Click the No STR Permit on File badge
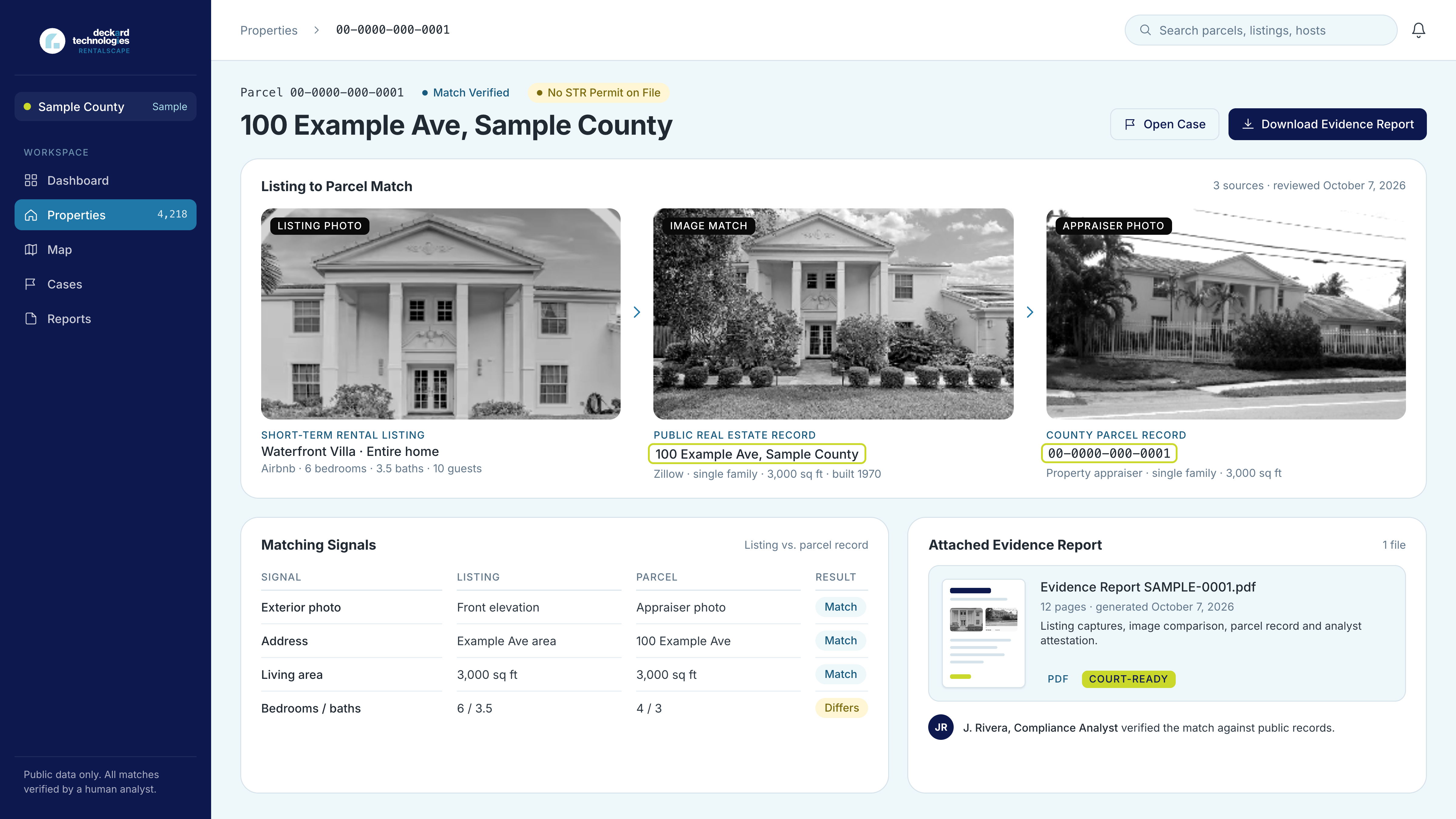Screen dimensions: 1456x819 [598, 93]
